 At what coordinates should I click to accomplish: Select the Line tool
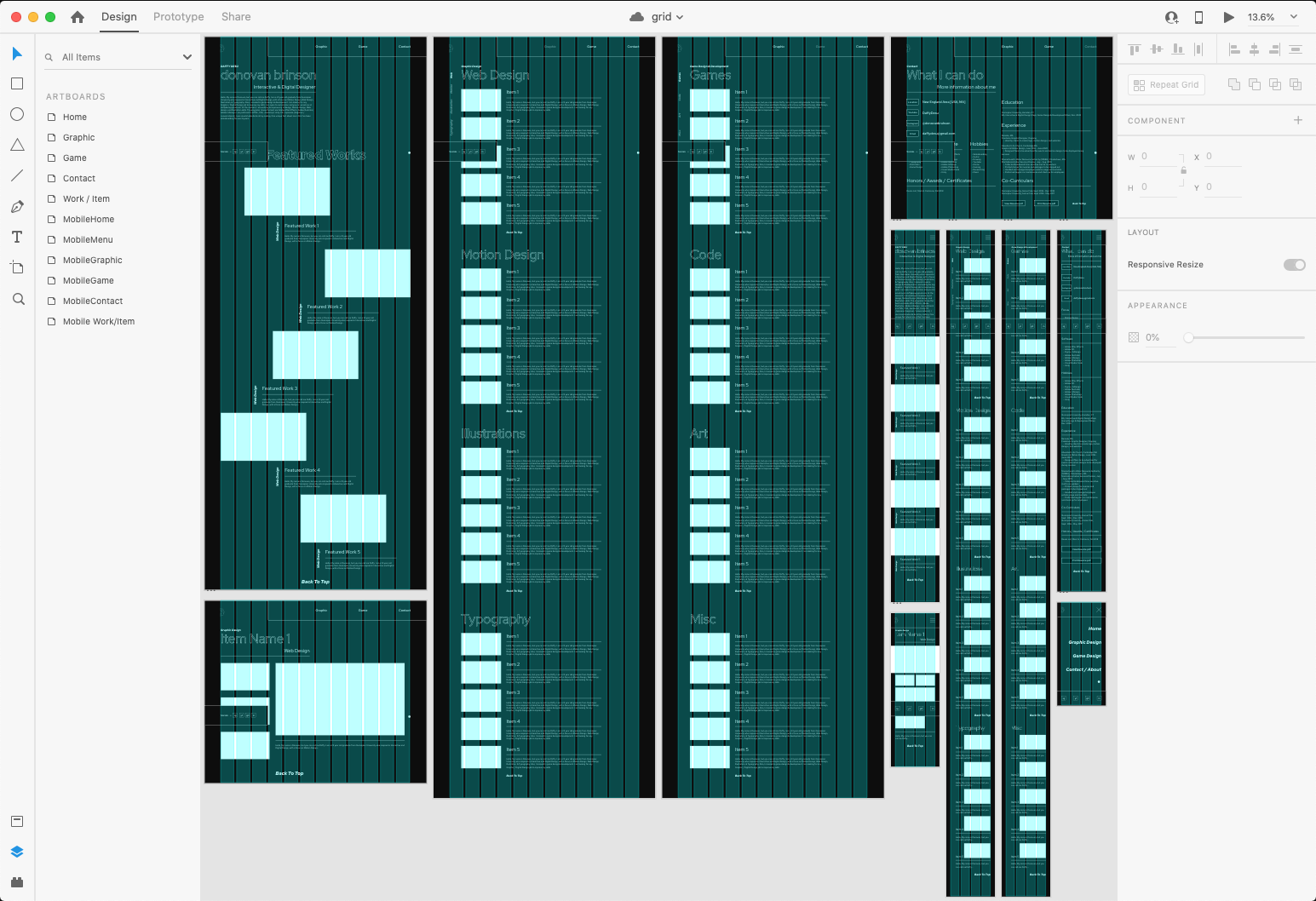point(17,175)
